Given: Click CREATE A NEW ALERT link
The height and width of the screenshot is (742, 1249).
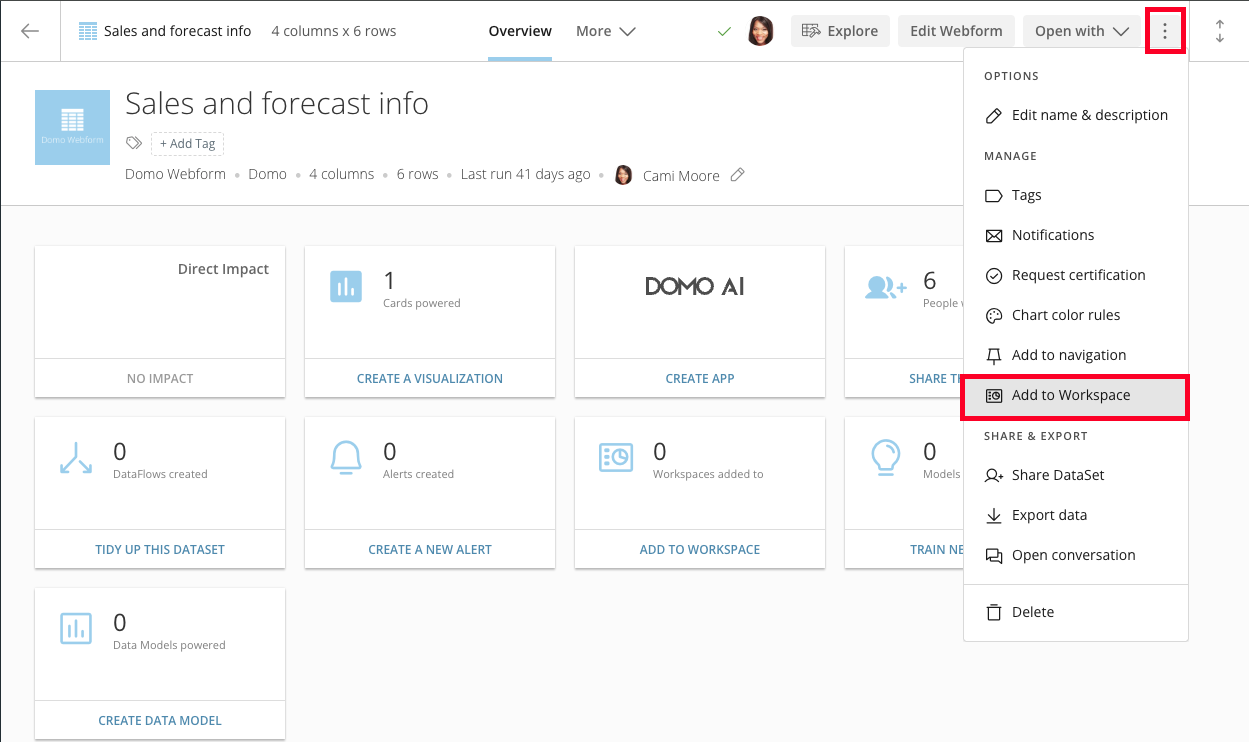Looking at the screenshot, I should pos(430,550).
